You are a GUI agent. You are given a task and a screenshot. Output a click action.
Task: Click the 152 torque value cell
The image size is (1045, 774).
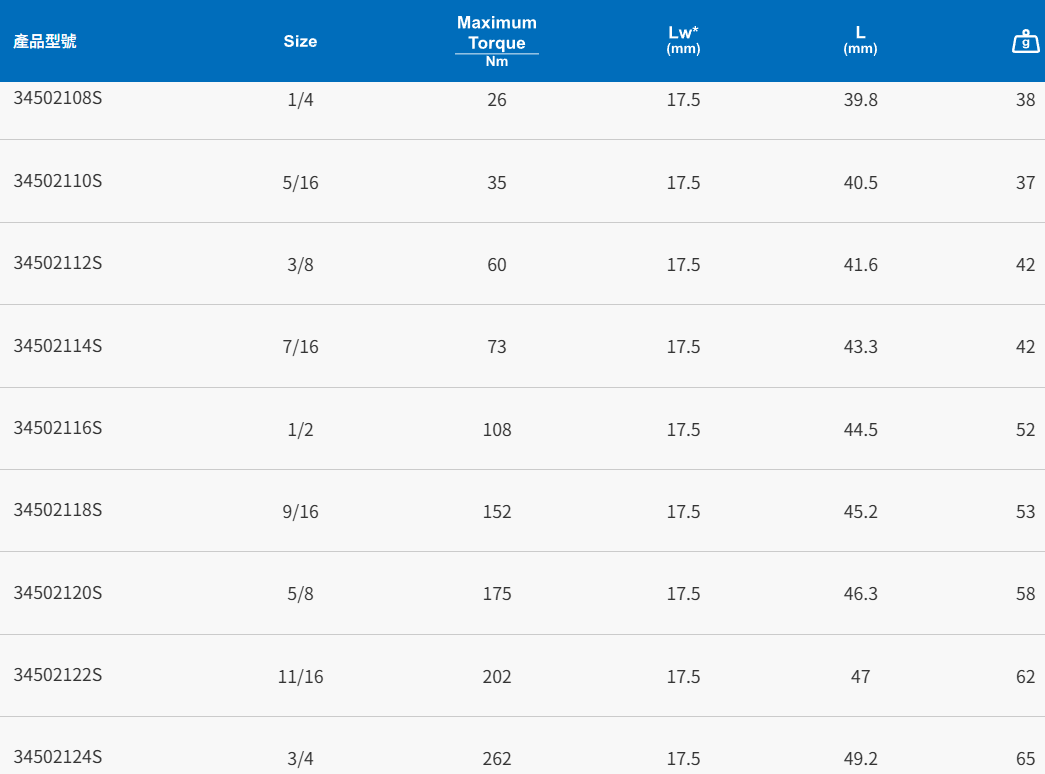click(497, 512)
